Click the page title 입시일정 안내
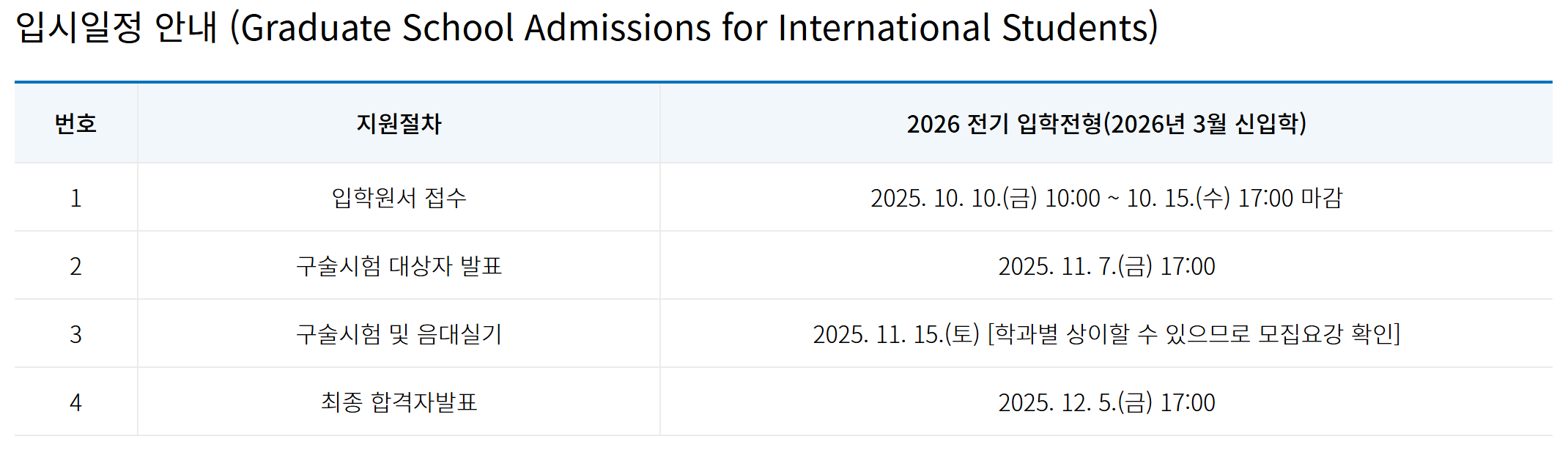1568x450 pixels. coord(117,28)
